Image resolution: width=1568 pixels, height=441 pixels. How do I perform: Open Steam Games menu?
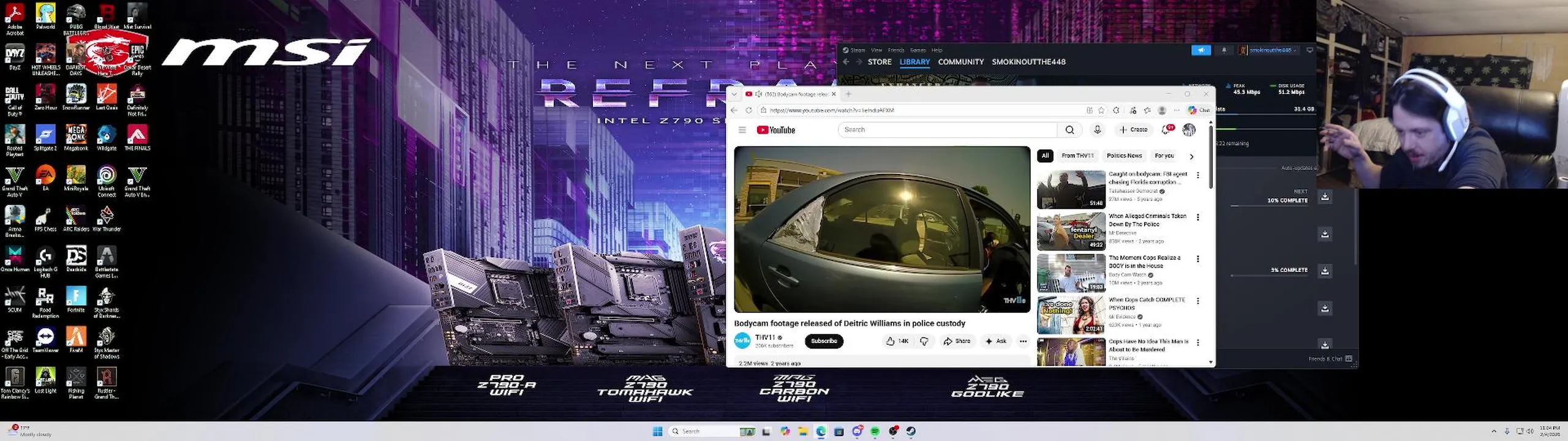tap(918, 50)
